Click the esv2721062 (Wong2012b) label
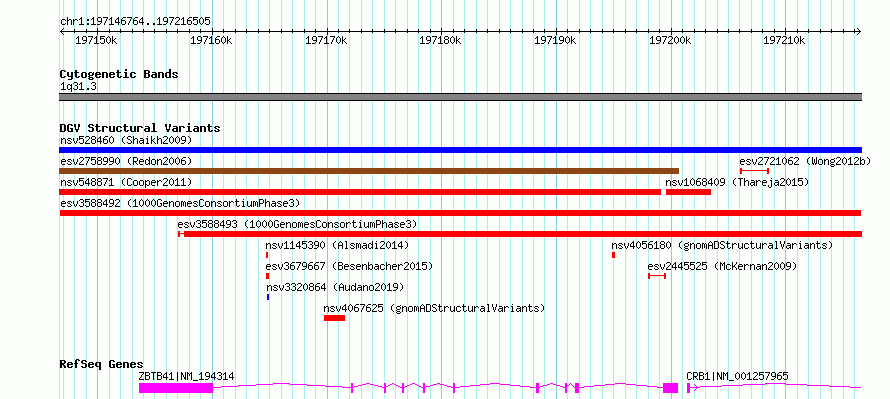890x399 pixels. [x=805, y=161]
